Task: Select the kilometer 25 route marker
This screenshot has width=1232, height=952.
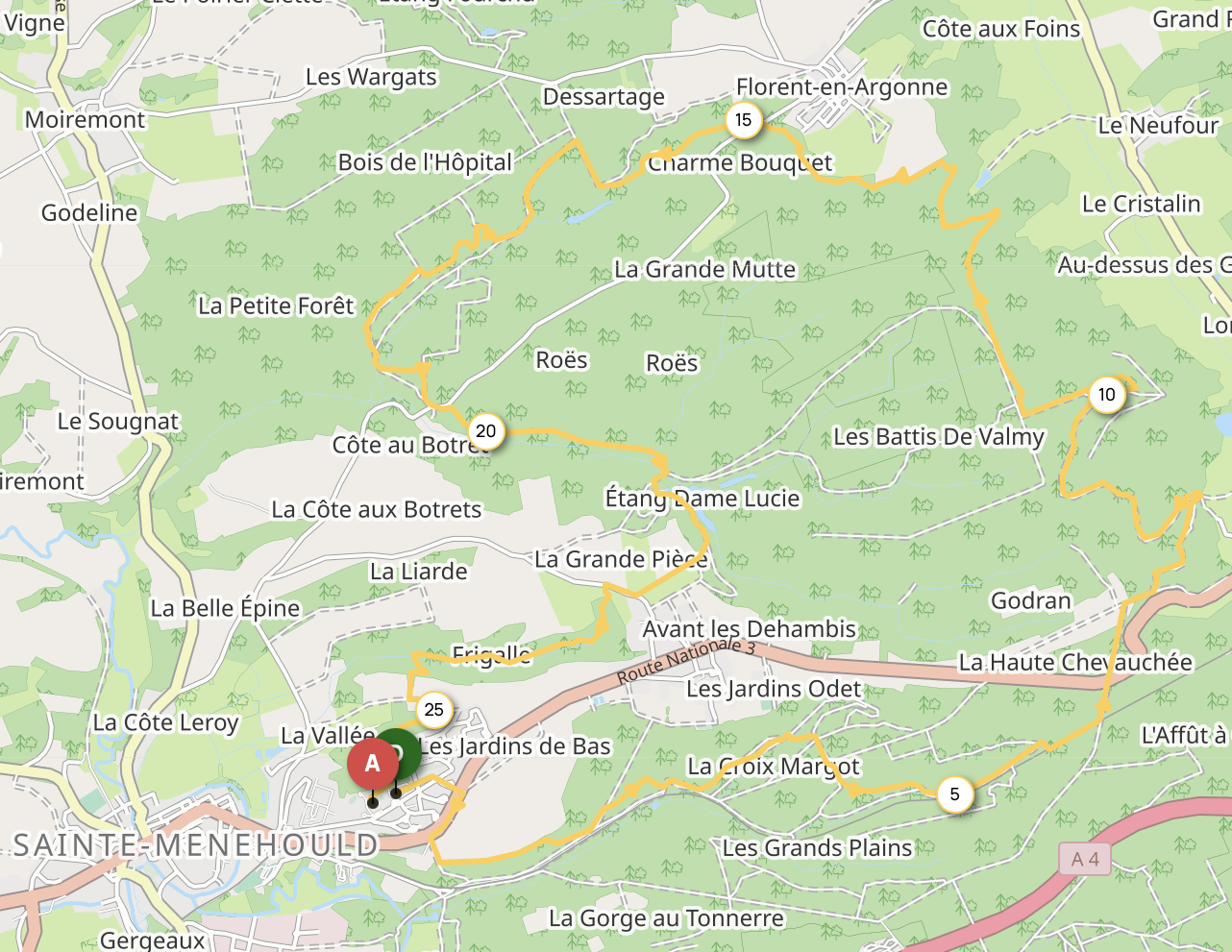Action: 434,710
